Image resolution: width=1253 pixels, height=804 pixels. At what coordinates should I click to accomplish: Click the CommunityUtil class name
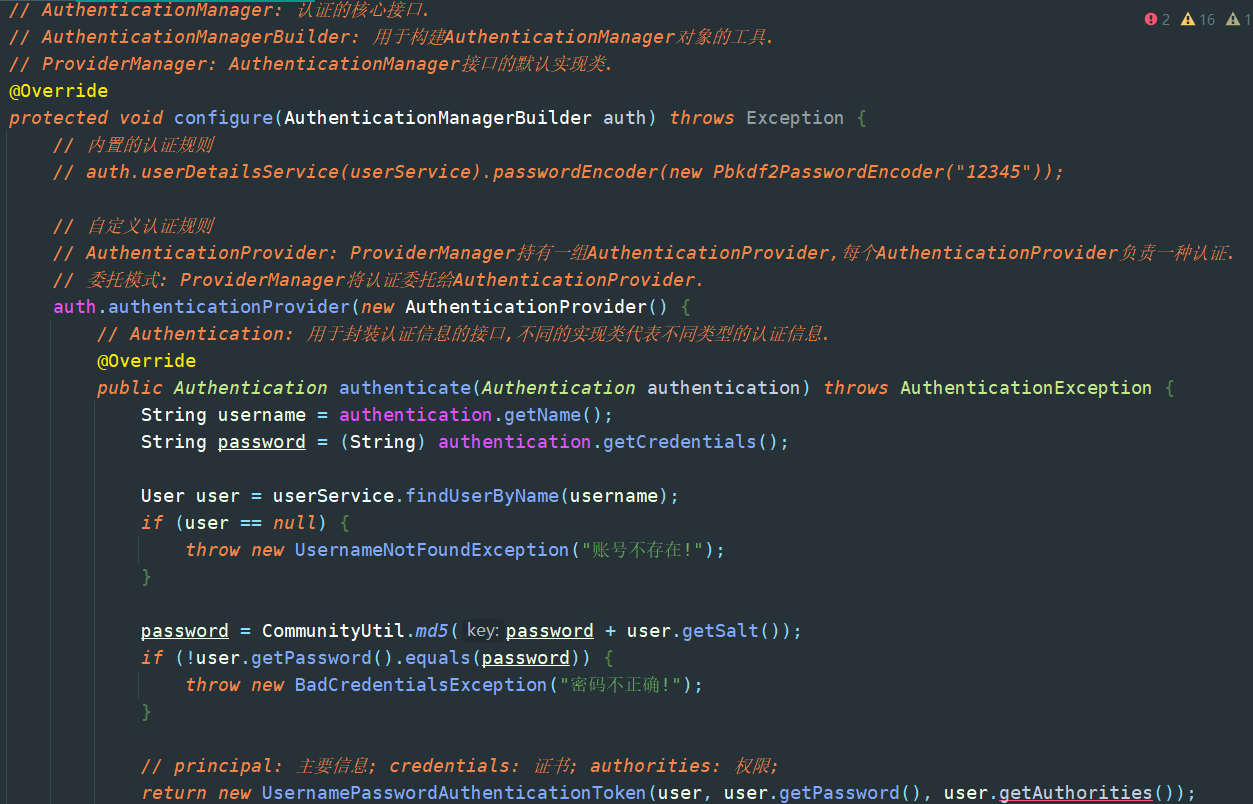[333, 631]
